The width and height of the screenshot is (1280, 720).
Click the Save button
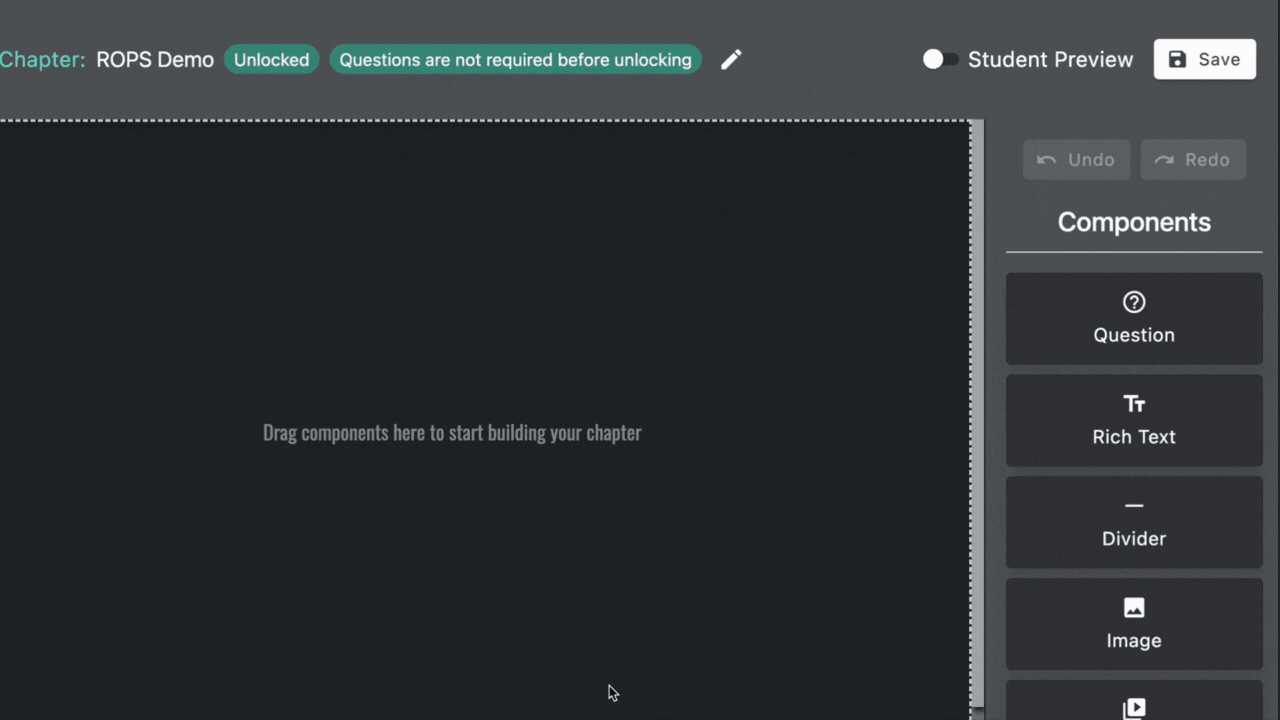(x=1204, y=60)
